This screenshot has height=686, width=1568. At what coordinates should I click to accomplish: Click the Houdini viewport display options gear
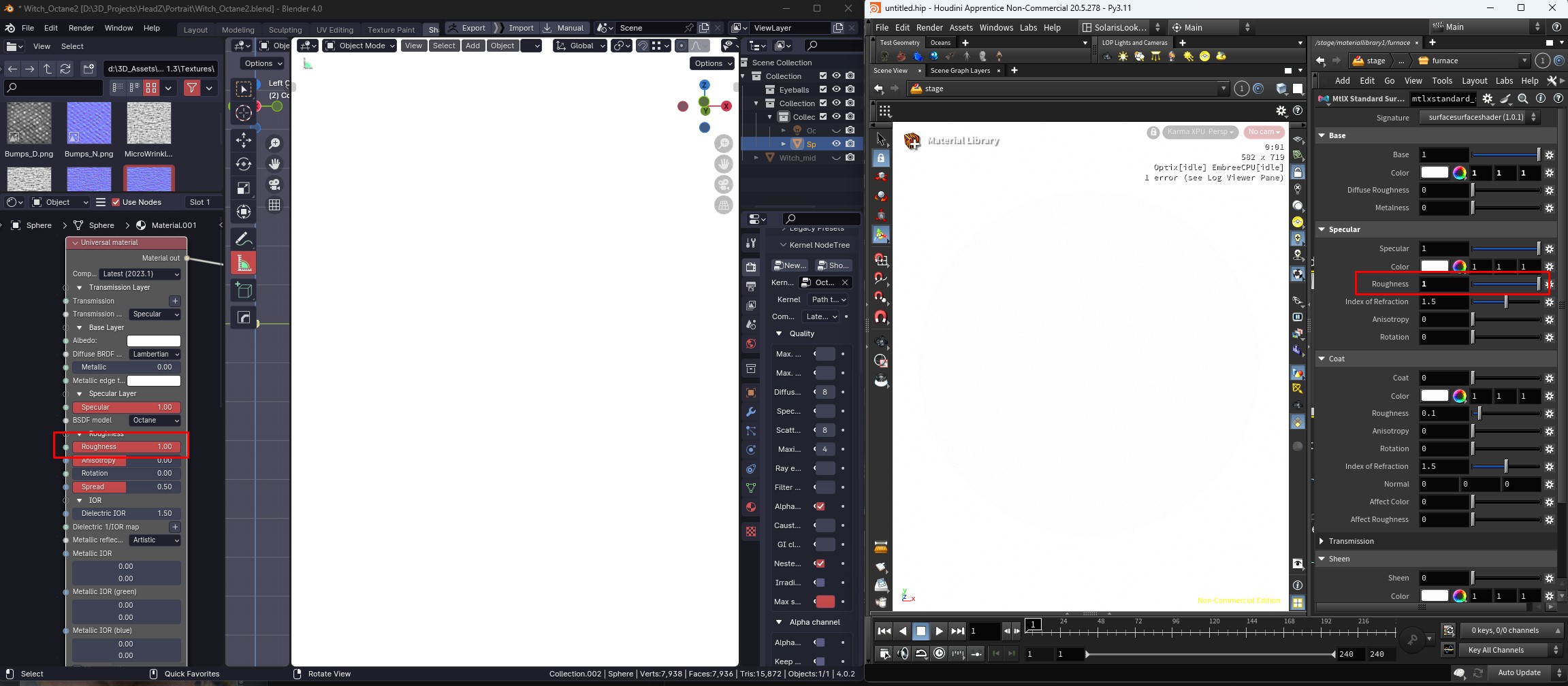click(1281, 111)
